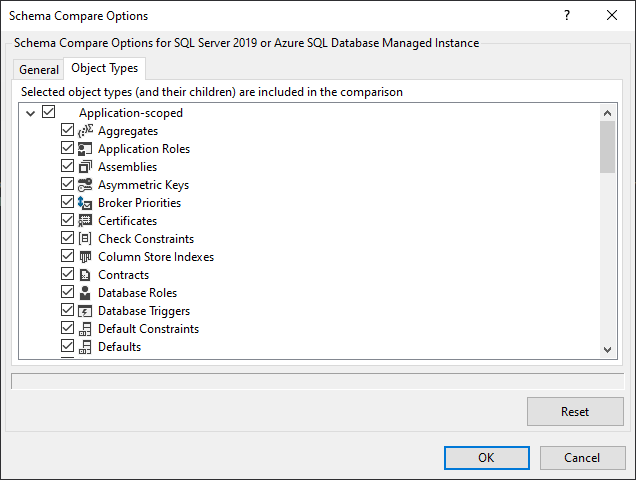Screen dimensions: 636x480
Task: Select the Column Store Indexes label
Action: tap(156, 257)
